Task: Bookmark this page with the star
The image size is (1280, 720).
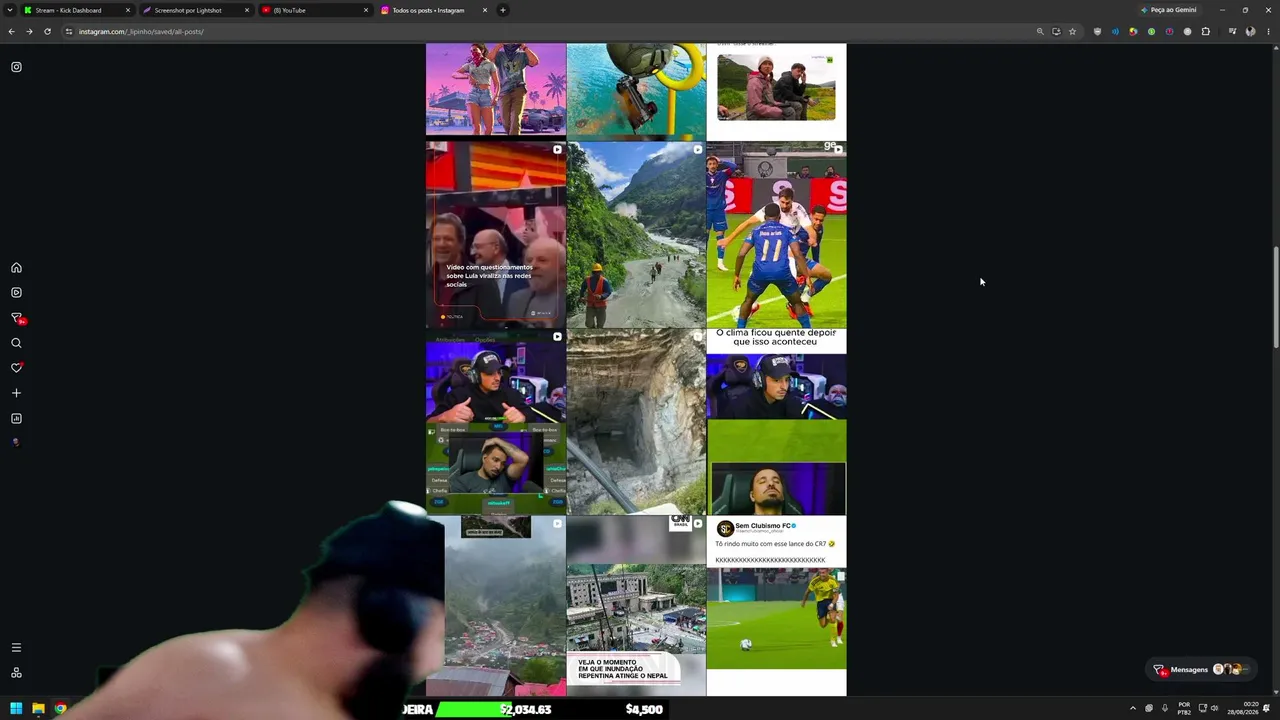Action: pos(1072,31)
